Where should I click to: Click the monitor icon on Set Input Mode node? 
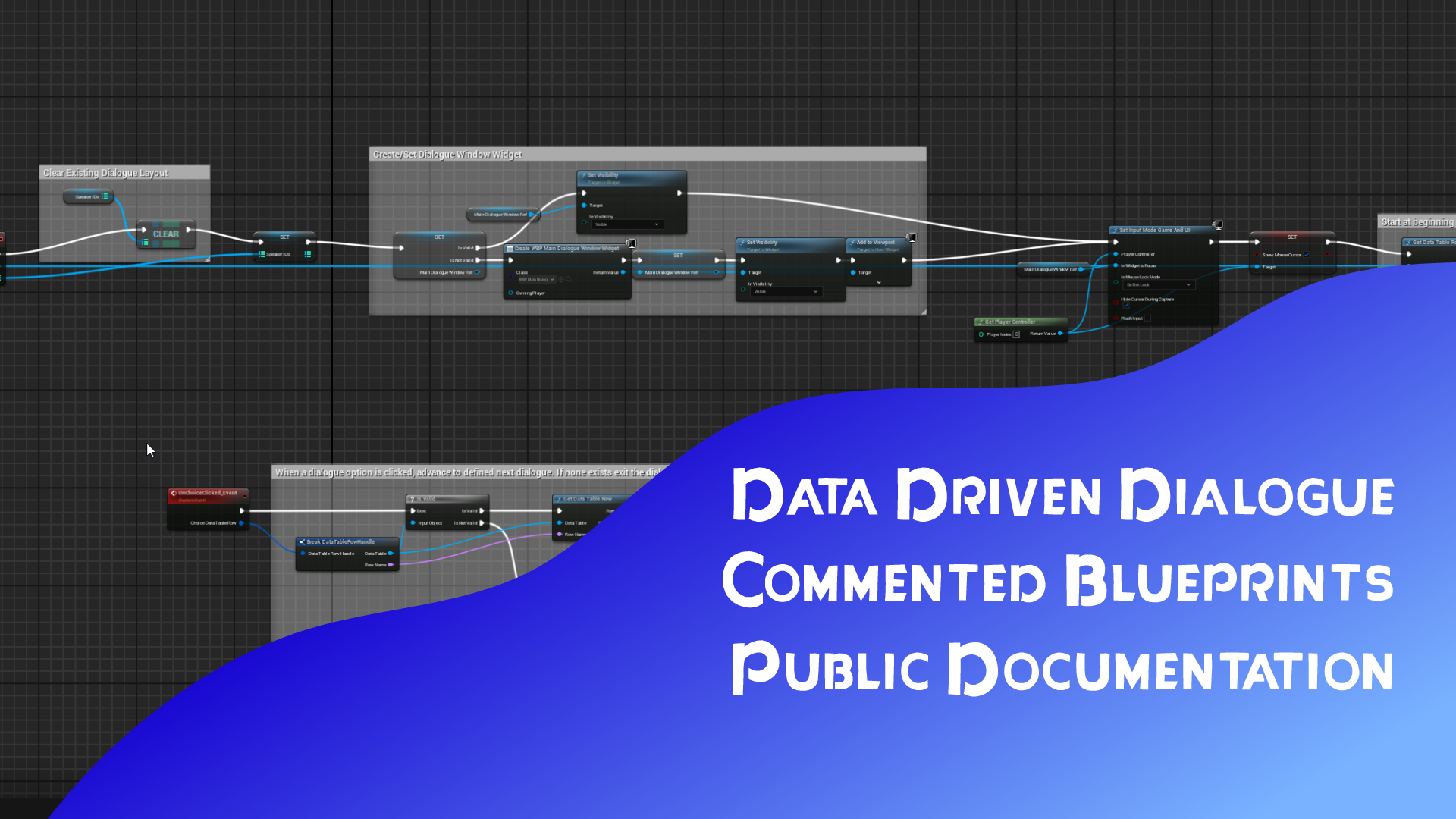coord(1217,225)
